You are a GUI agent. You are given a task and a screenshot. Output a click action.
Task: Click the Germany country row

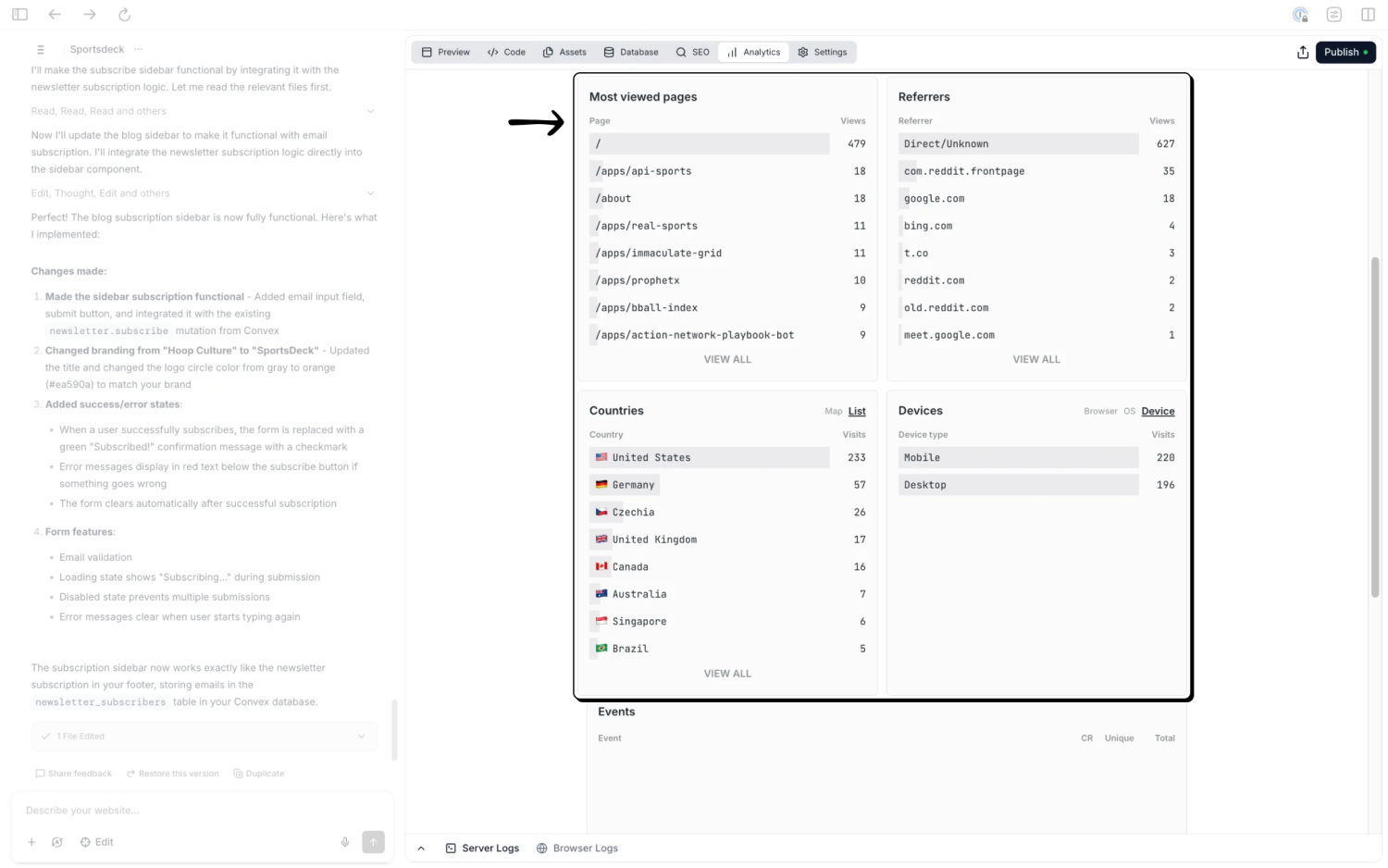727,485
